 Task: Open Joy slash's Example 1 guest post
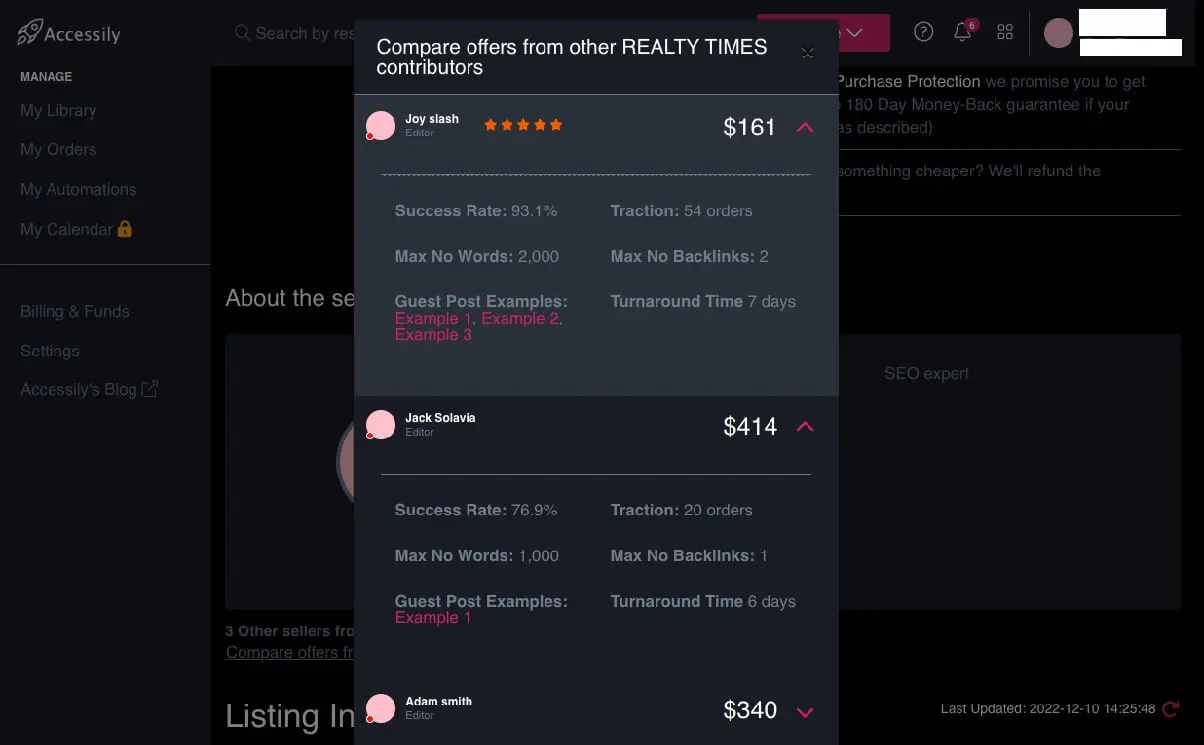[x=434, y=318]
